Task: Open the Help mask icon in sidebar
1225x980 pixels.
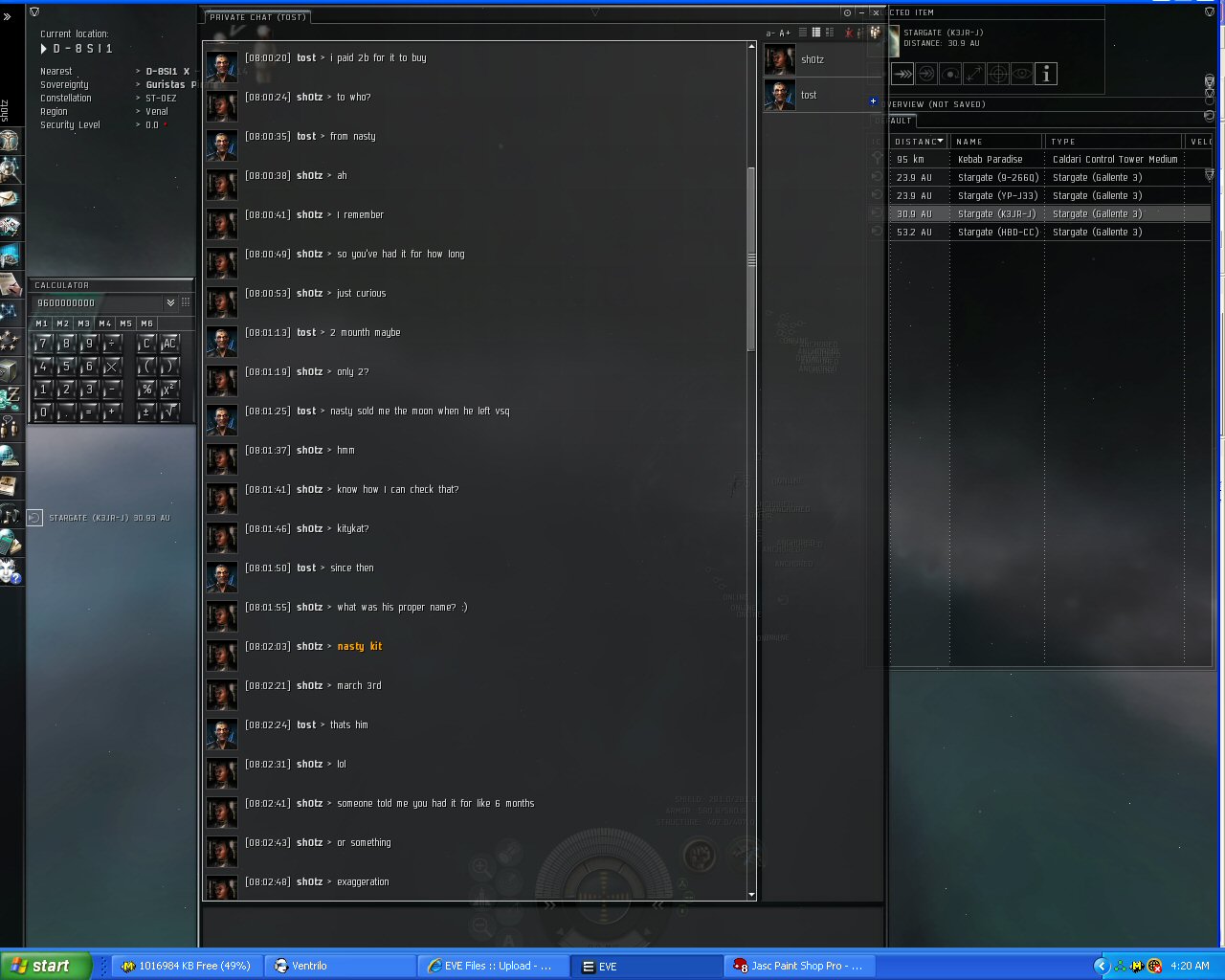Action: [10, 571]
